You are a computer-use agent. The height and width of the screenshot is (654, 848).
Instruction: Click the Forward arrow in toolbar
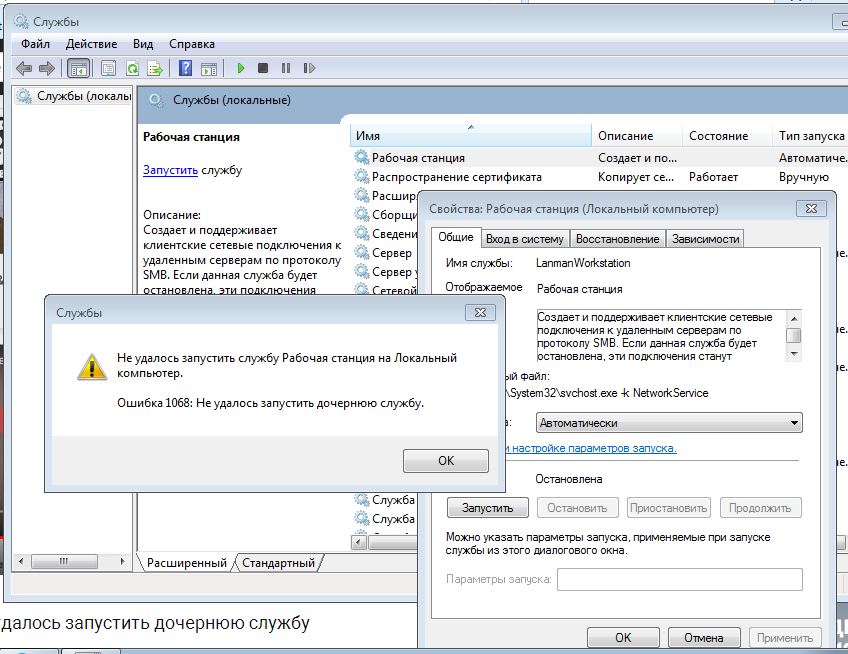[46, 69]
